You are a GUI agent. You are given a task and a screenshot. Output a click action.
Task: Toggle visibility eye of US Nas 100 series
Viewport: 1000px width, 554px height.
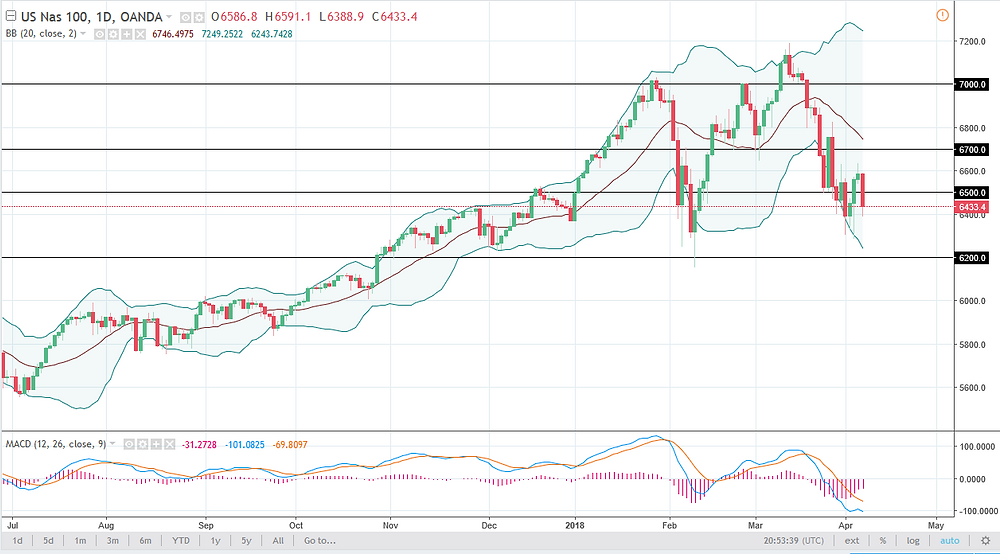coord(185,17)
